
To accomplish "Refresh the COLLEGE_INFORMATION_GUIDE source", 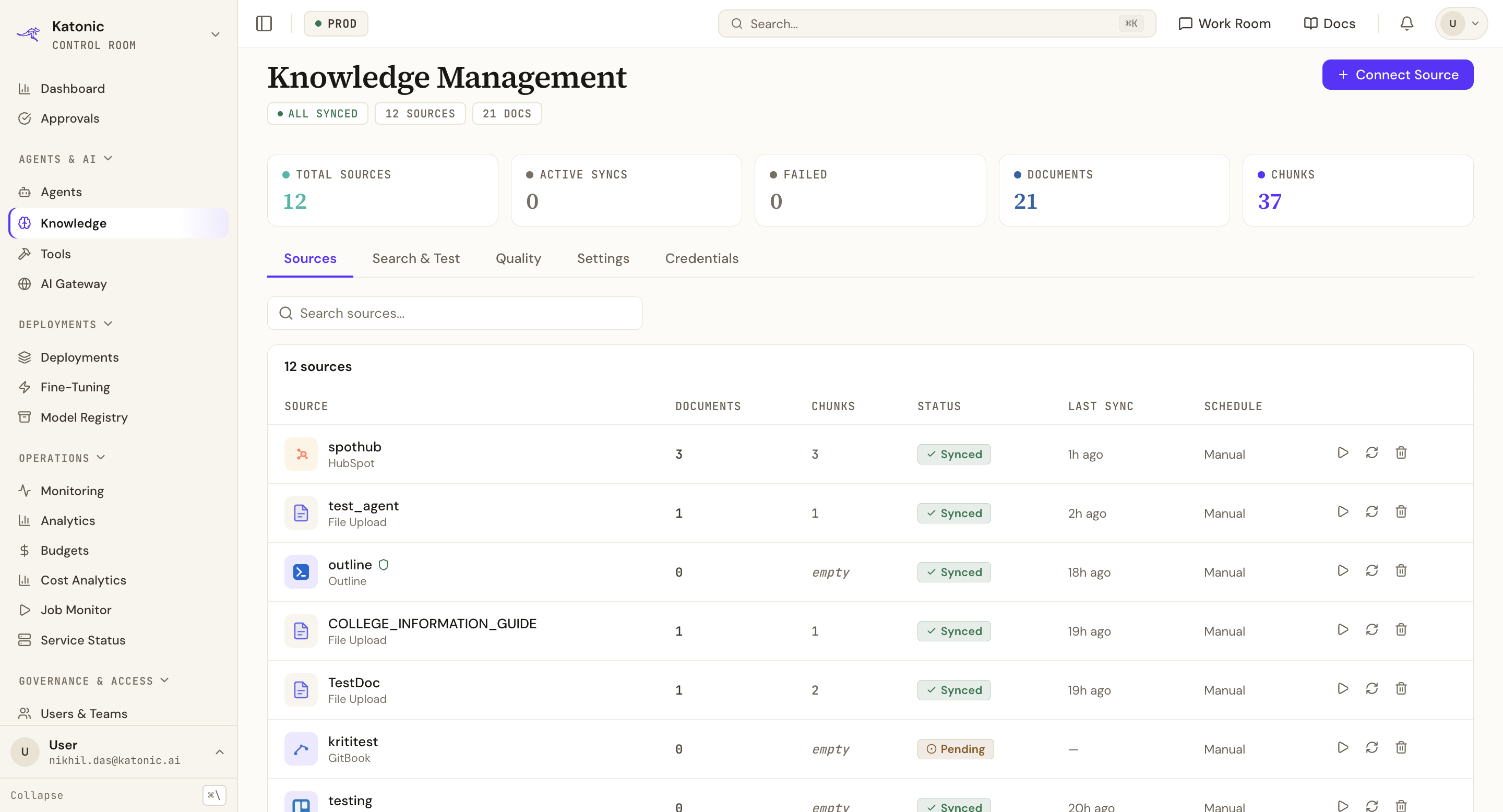I will [x=1371, y=629].
